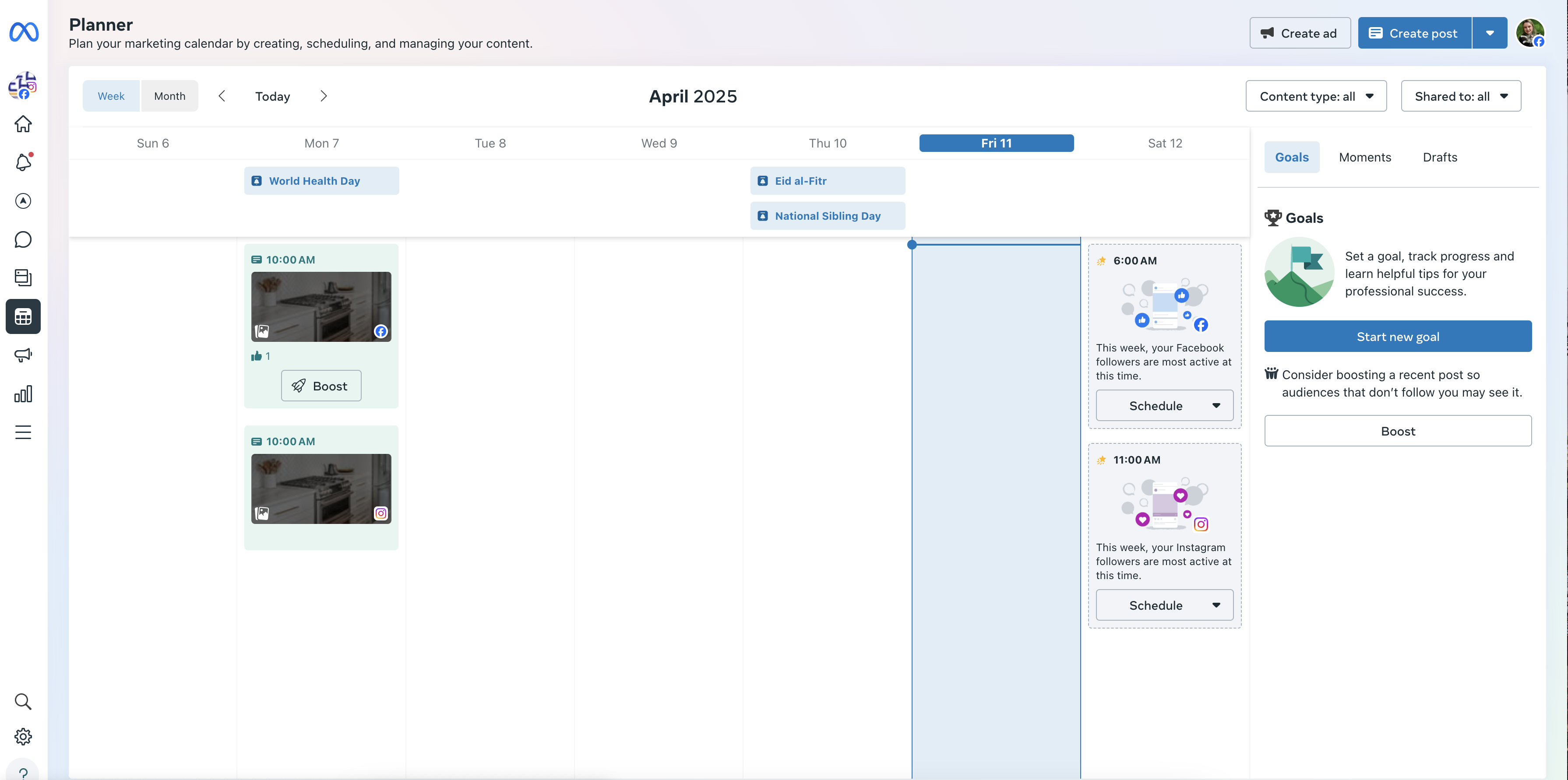Boost the Monday 10:00 AM Facebook post
Screen dimensions: 1568x780
321,386
